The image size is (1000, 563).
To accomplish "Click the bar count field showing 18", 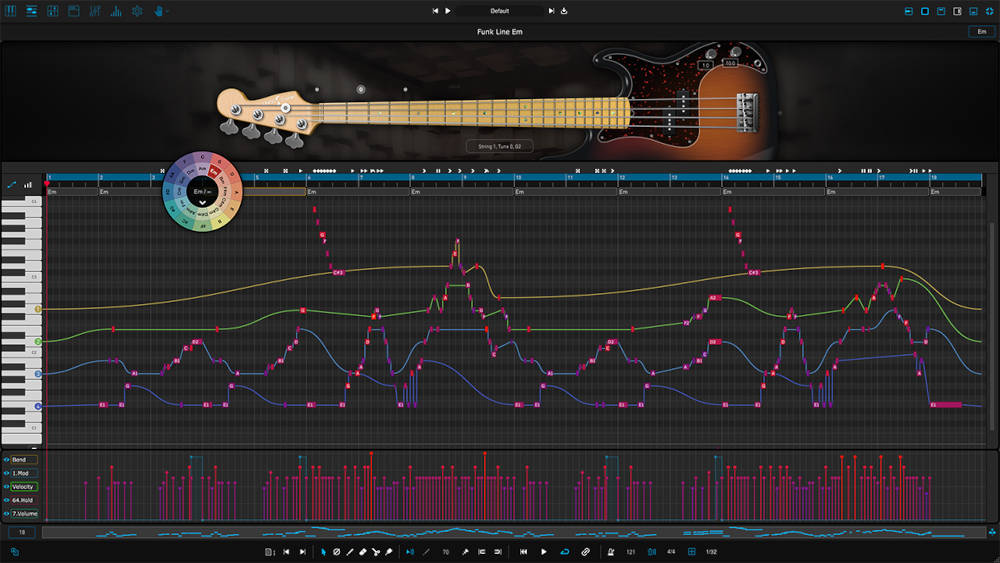I will (x=22, y=532).
